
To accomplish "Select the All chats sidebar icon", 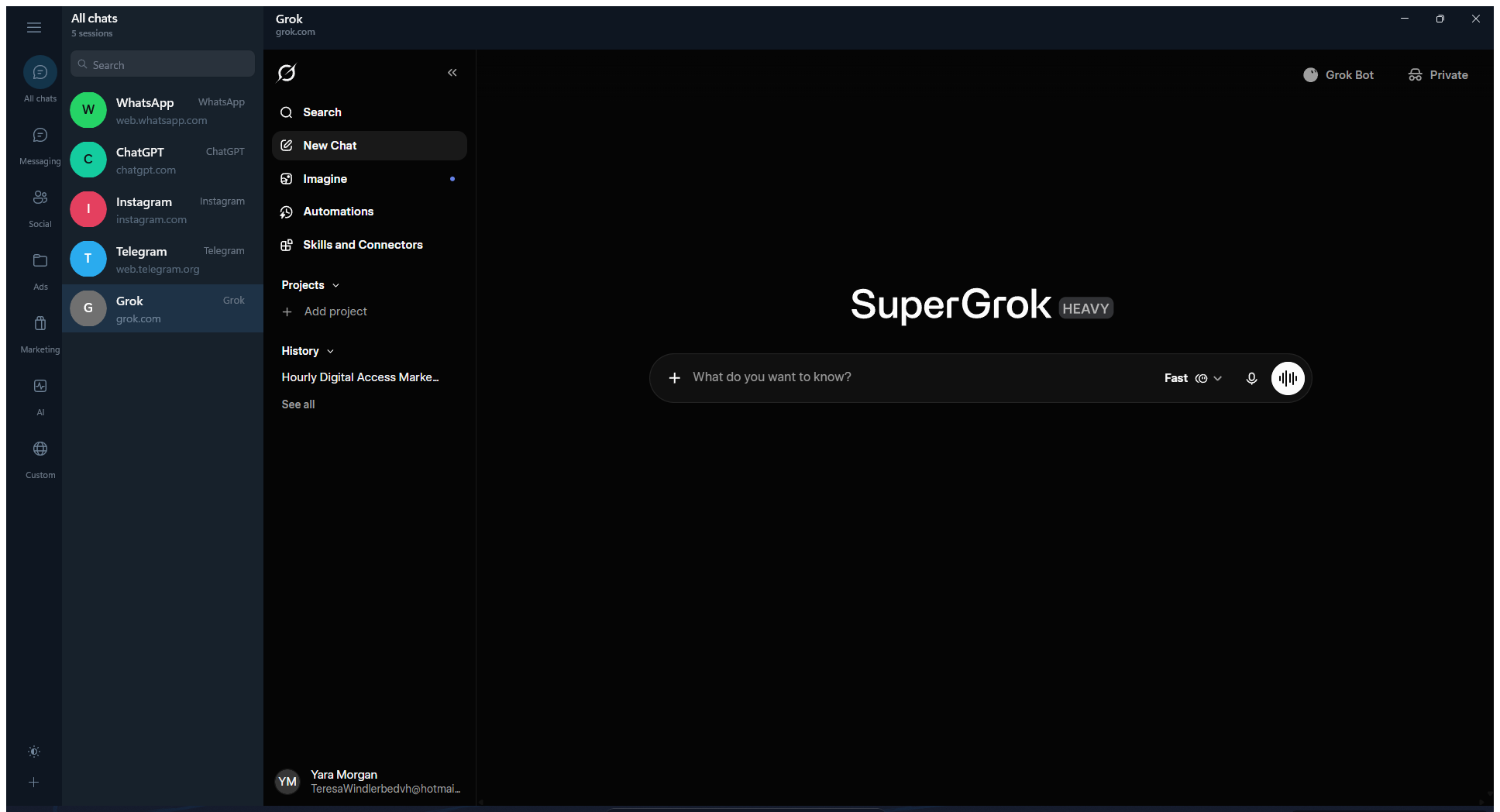I will 40,73.
